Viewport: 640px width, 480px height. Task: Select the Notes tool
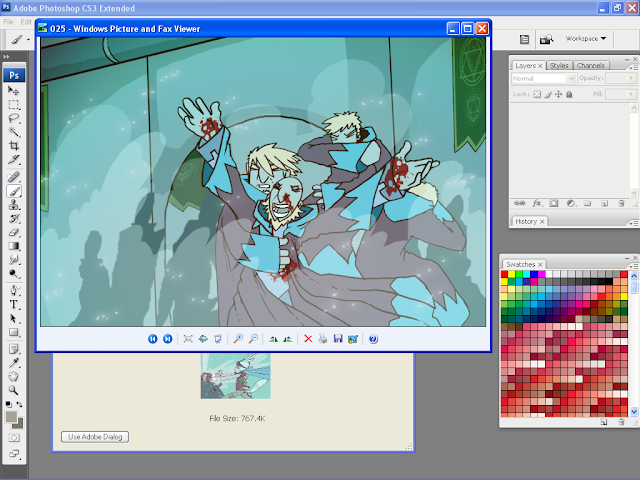point(13,349)
